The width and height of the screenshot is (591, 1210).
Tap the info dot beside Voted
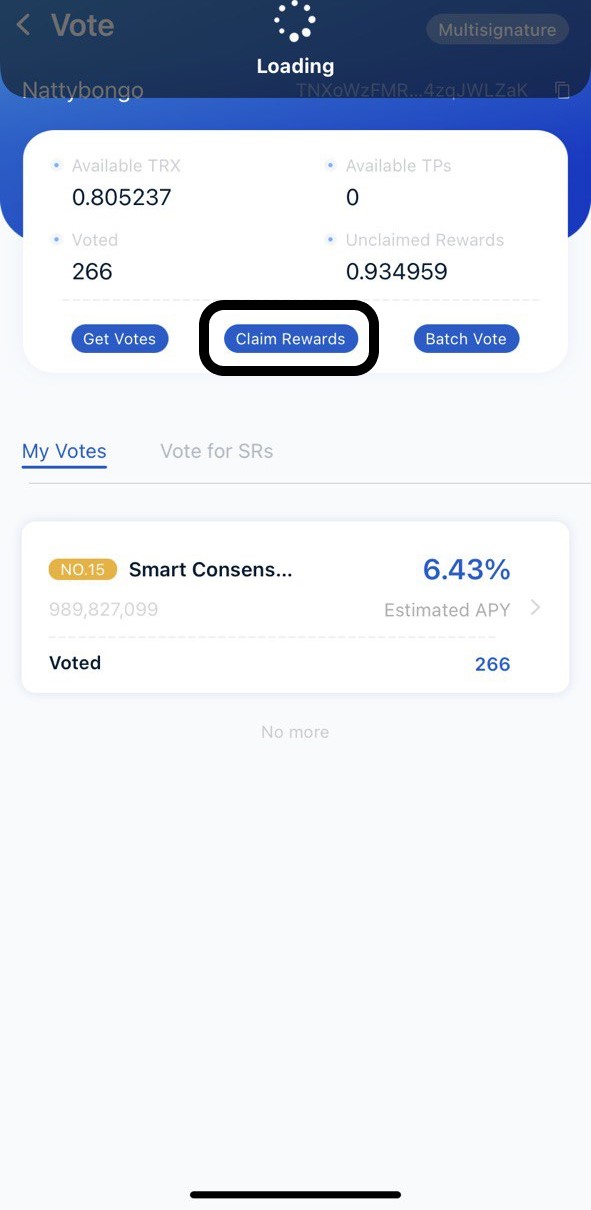(56, 240)
